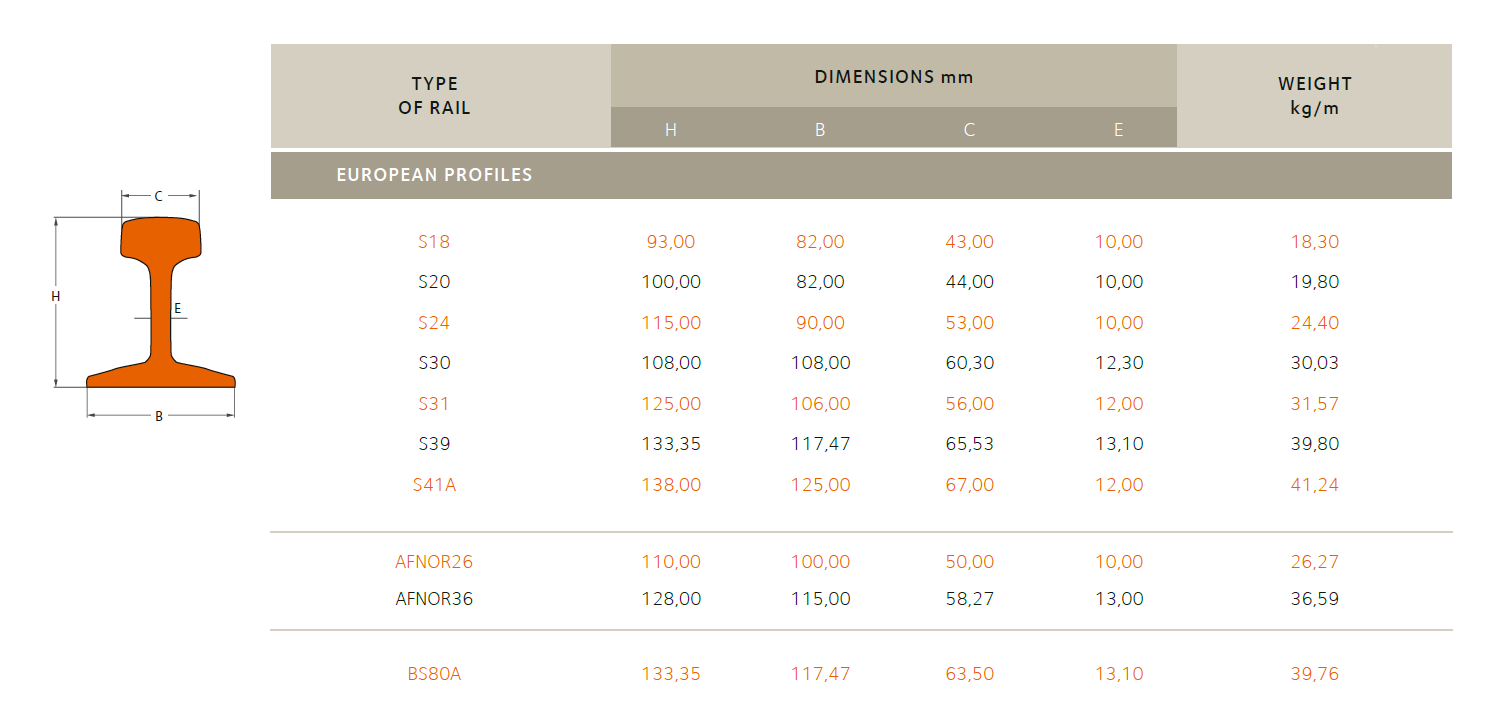The image size is (1500, 716).
Task: Click the S31 rail type
Action: tap(434, 404)
